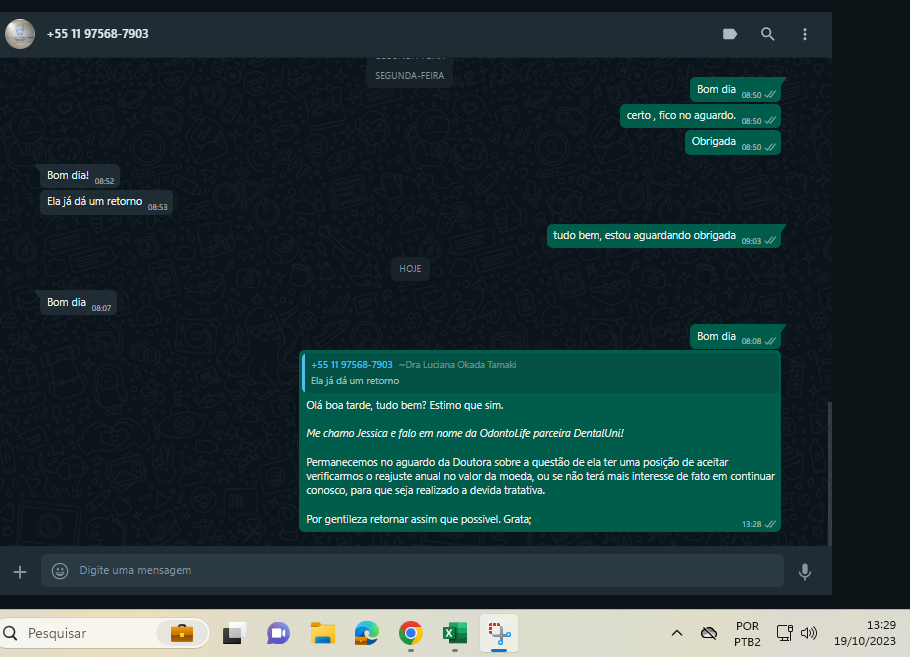Open File Explorer from the taskbar
The image size is (910, 657).
(x=323, y=633)
